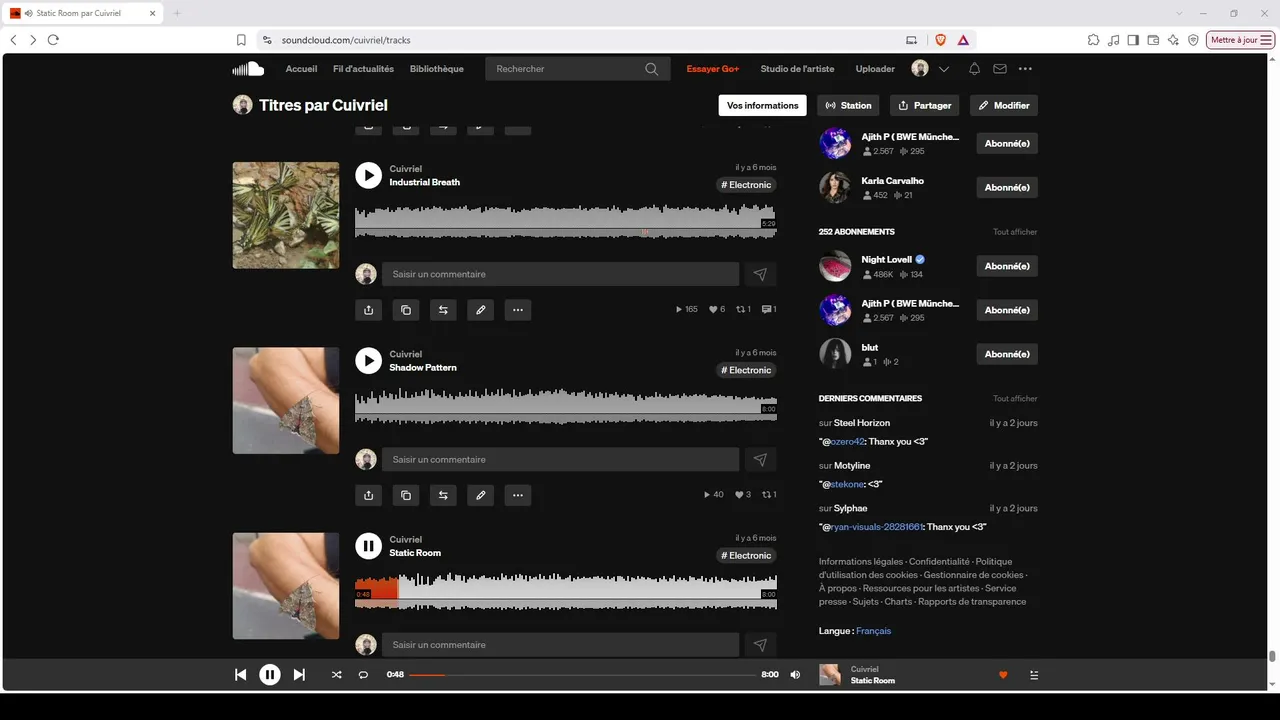Play the Shadow Pattern track
Viewport: 1280px width, 720px height.
tap(368, 361)
